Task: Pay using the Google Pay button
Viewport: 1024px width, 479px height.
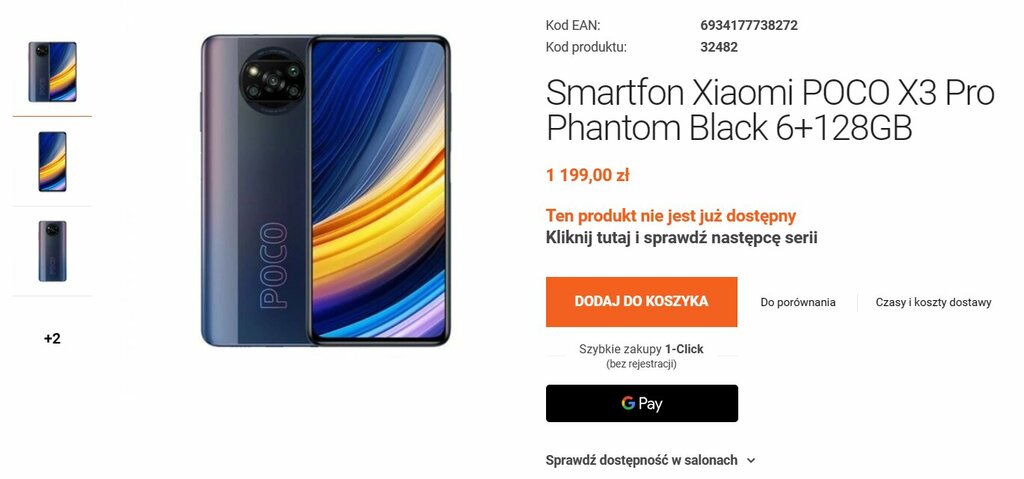Action: 642,403
